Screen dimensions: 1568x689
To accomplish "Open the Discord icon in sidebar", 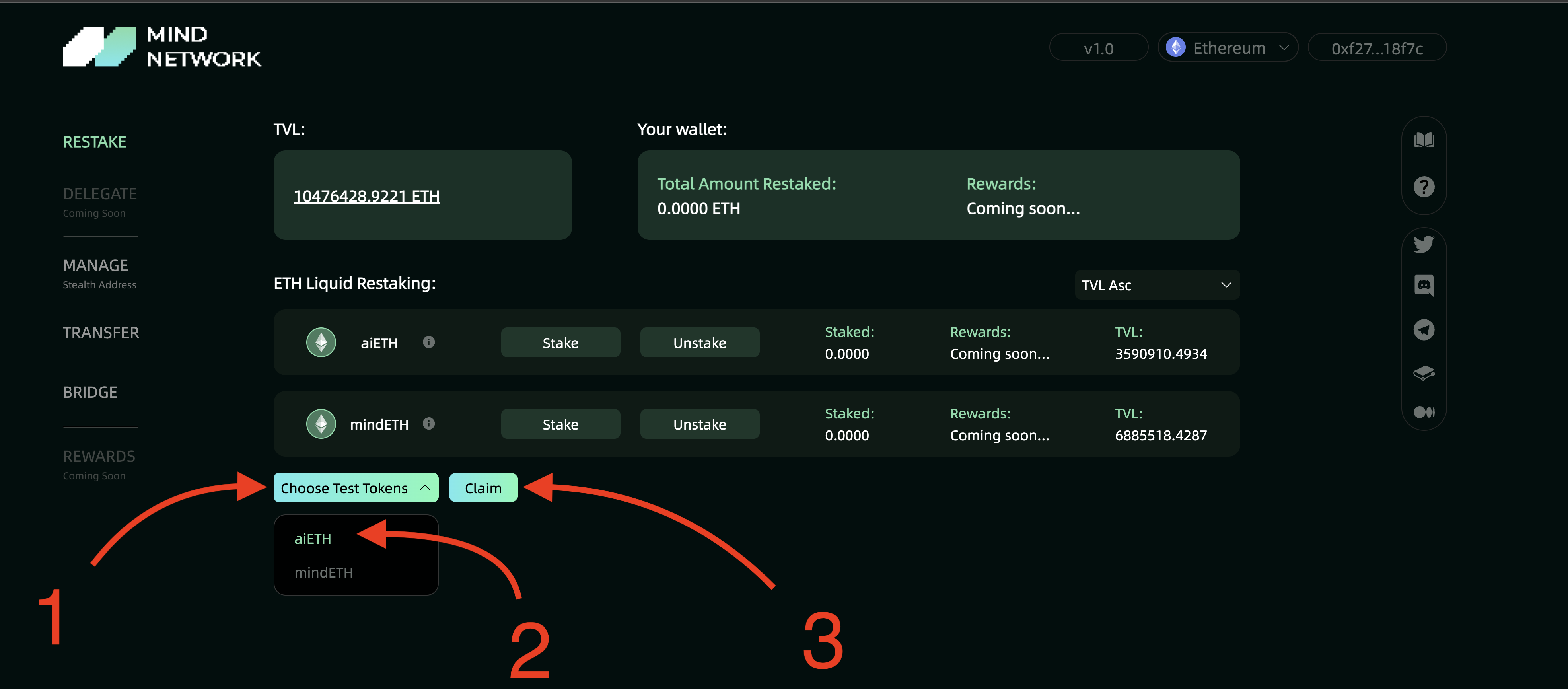I will [1424, 285].
